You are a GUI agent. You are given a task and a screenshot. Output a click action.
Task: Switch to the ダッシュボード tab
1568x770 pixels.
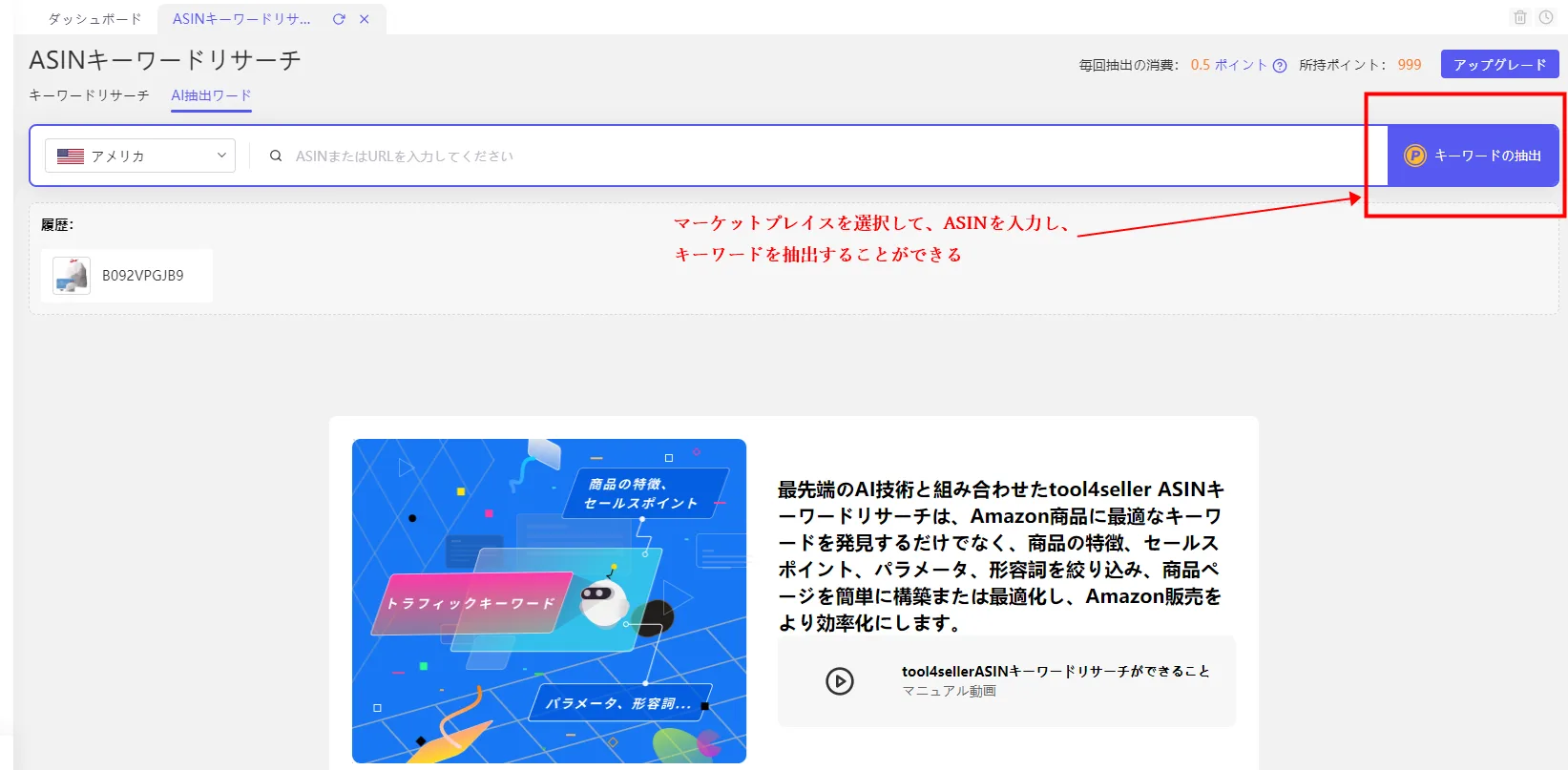point(94,19)
